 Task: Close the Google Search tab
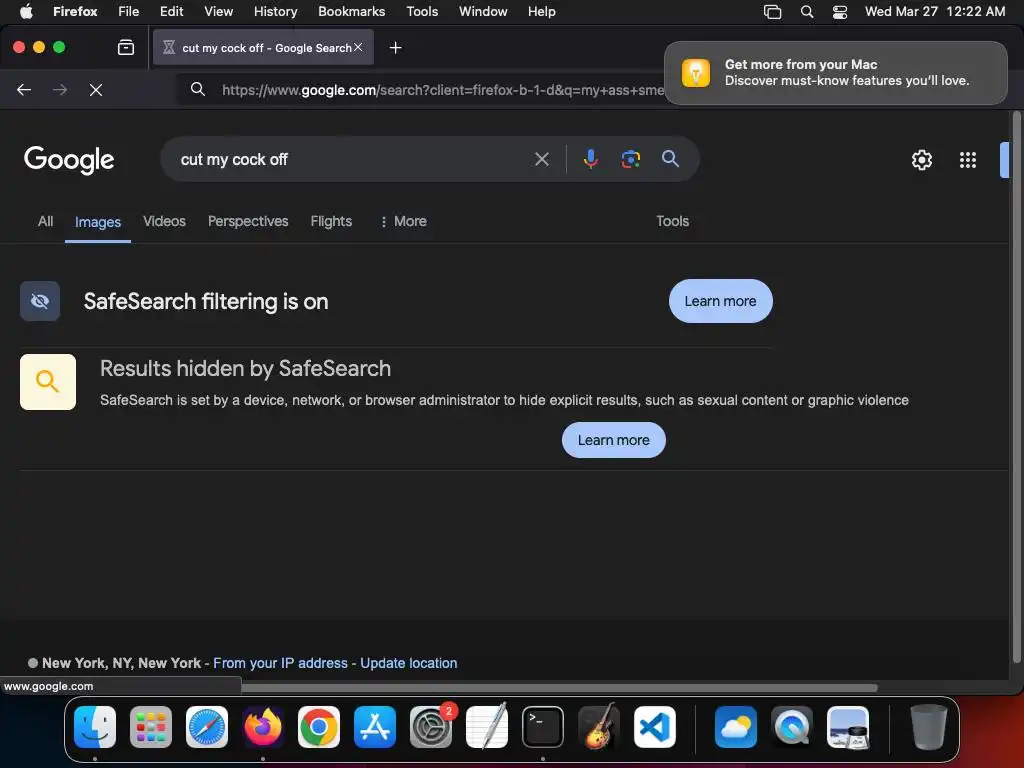click(358, 47)
